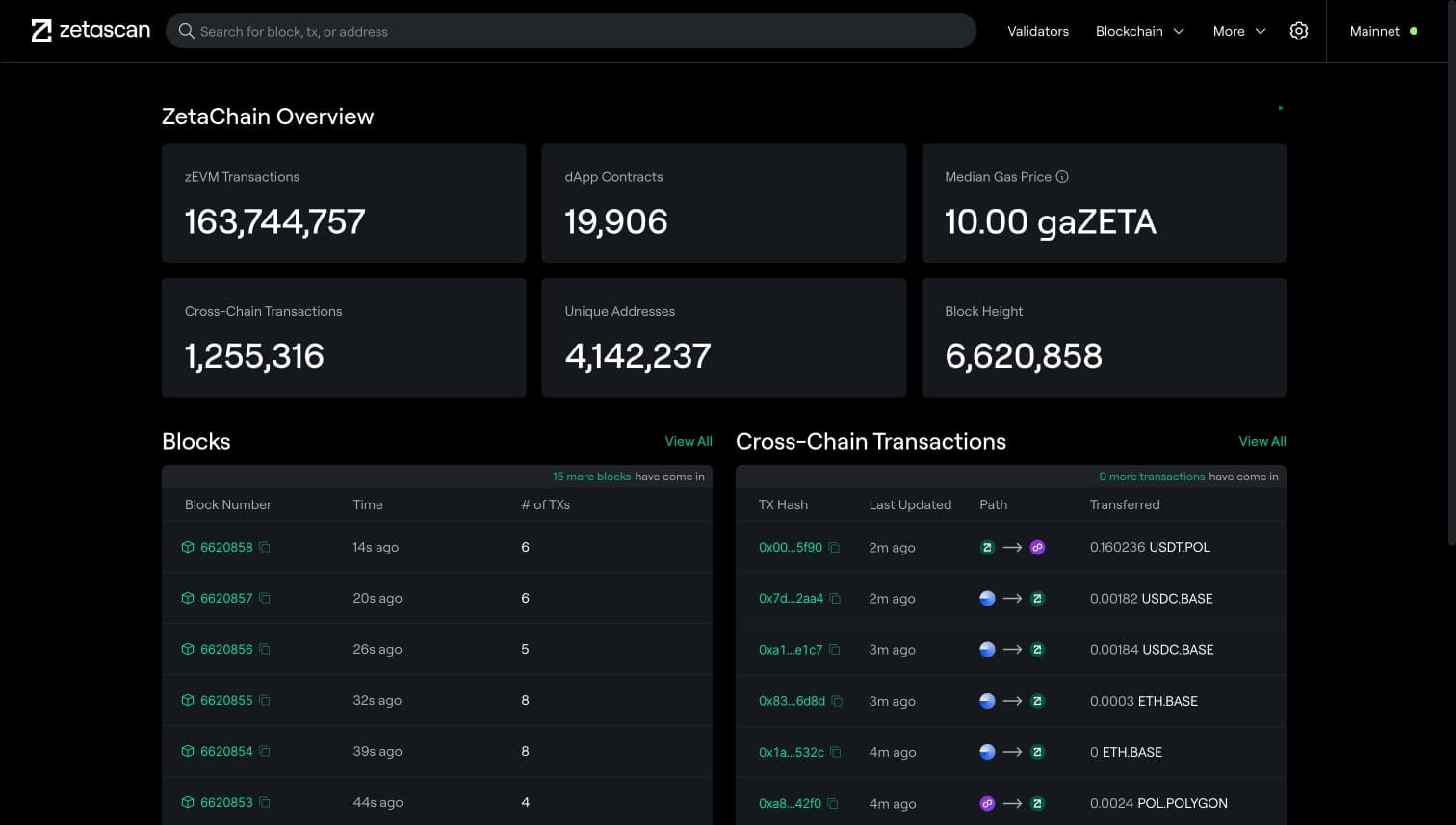Click the Median Gas Price info icon
The height and width of the screenshot is (825, 1456).
[1062, 177]
